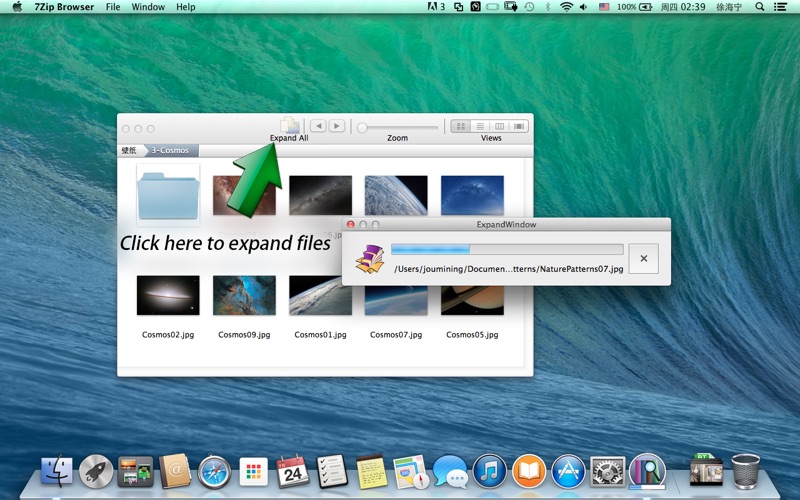Select the Milky Way thumbnail in top row
Image resolution: width=800 pixels, height=500 pixels.
coord(320,195)
